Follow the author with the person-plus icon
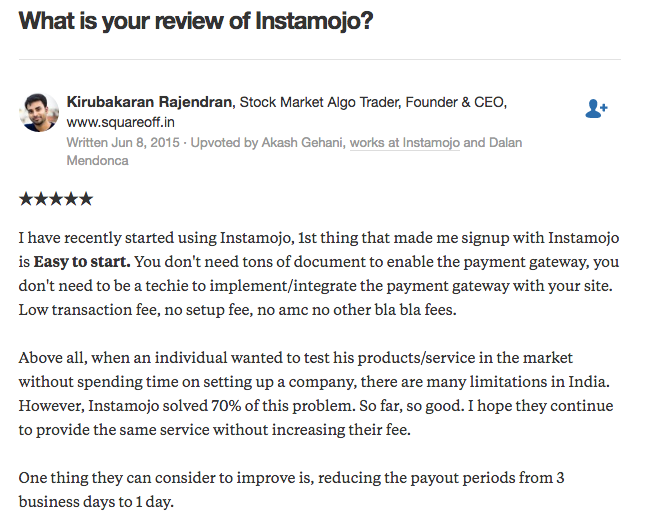 pos(596,108)
